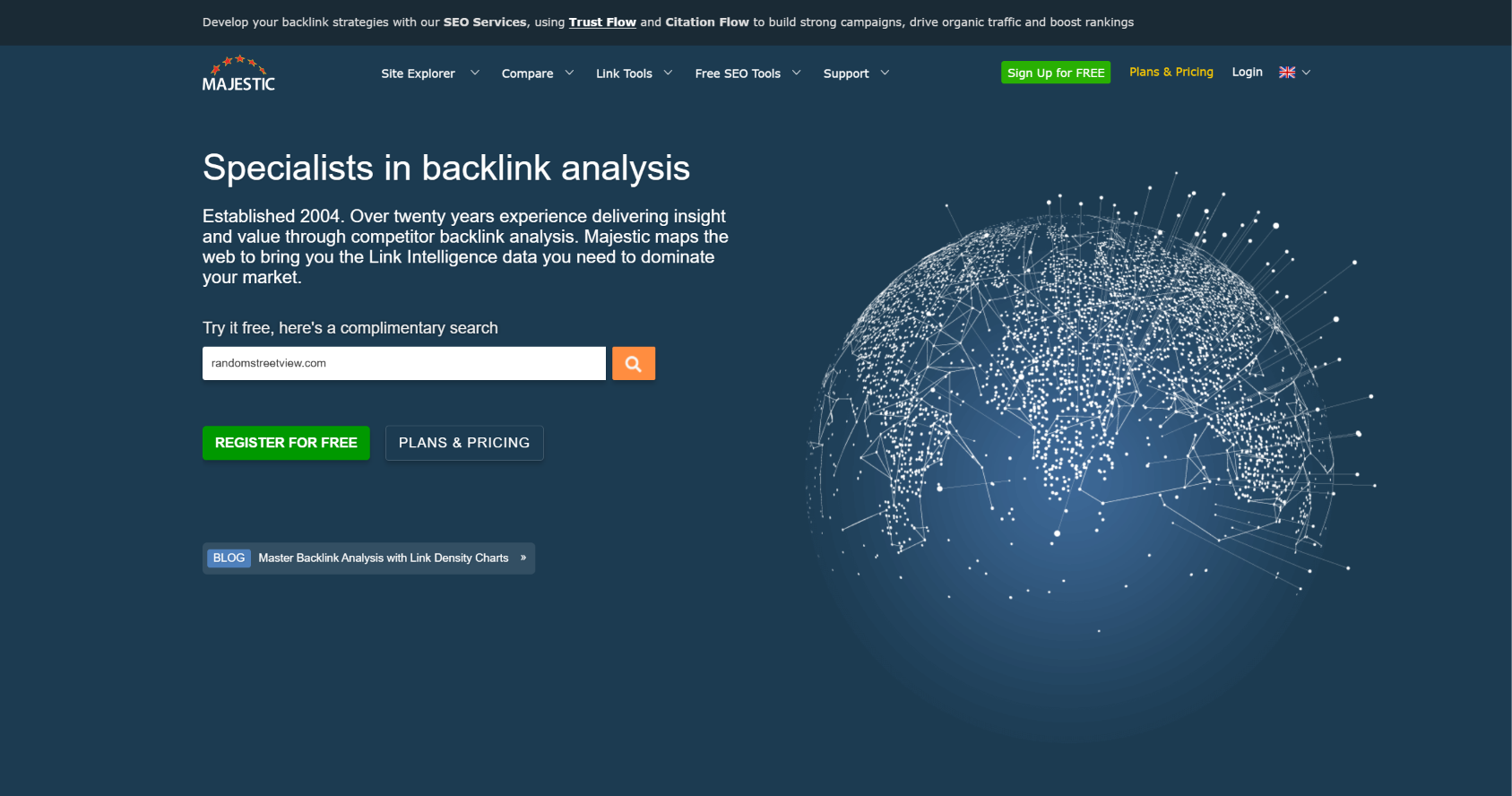The height and width of the screenshot is (796, 1512).
Task: Click the PLANS & PRICING button
Action: tap(464, 443)
